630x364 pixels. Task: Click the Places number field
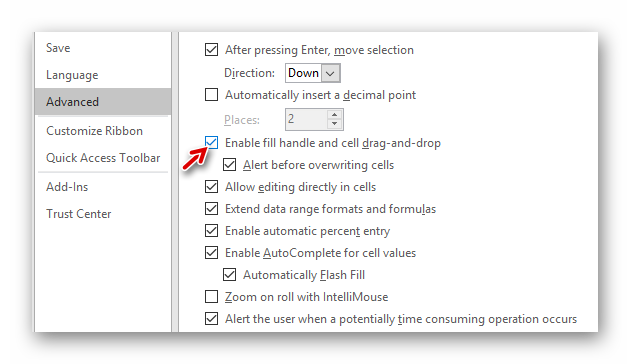306,119
